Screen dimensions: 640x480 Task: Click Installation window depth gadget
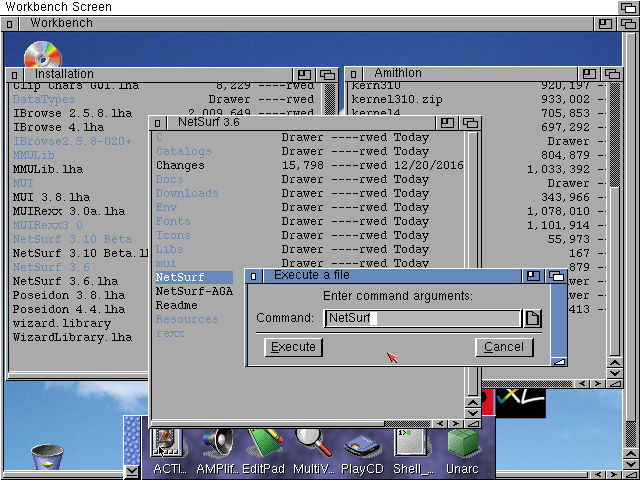(x=327, y=75)
